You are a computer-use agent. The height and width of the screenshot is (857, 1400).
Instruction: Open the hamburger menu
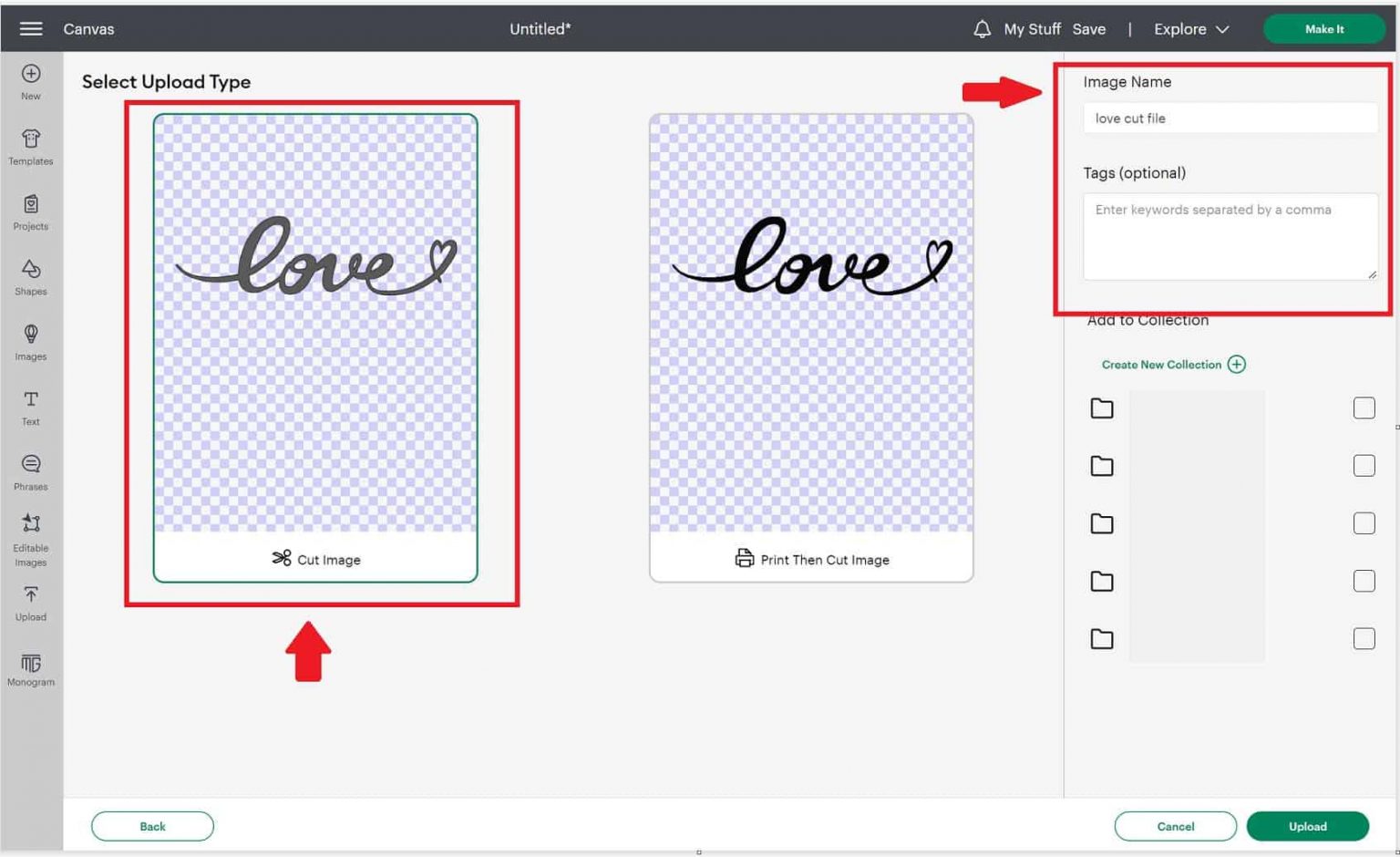pyautogui.click(x=30, y=28)
